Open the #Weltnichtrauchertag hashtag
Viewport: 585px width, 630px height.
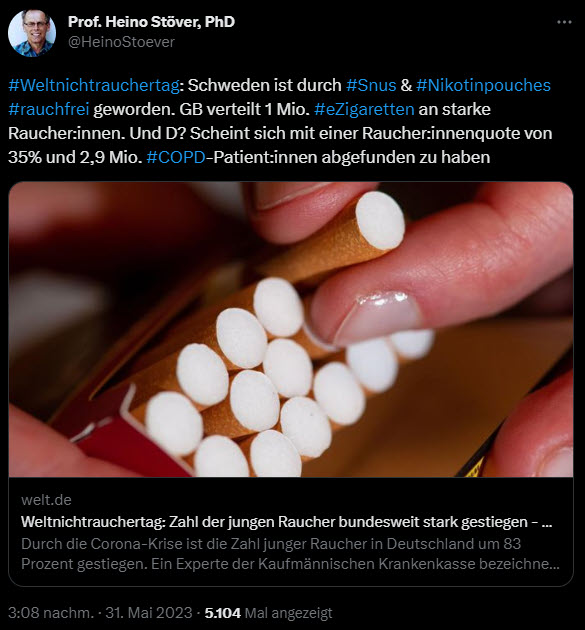pos(94,85)
